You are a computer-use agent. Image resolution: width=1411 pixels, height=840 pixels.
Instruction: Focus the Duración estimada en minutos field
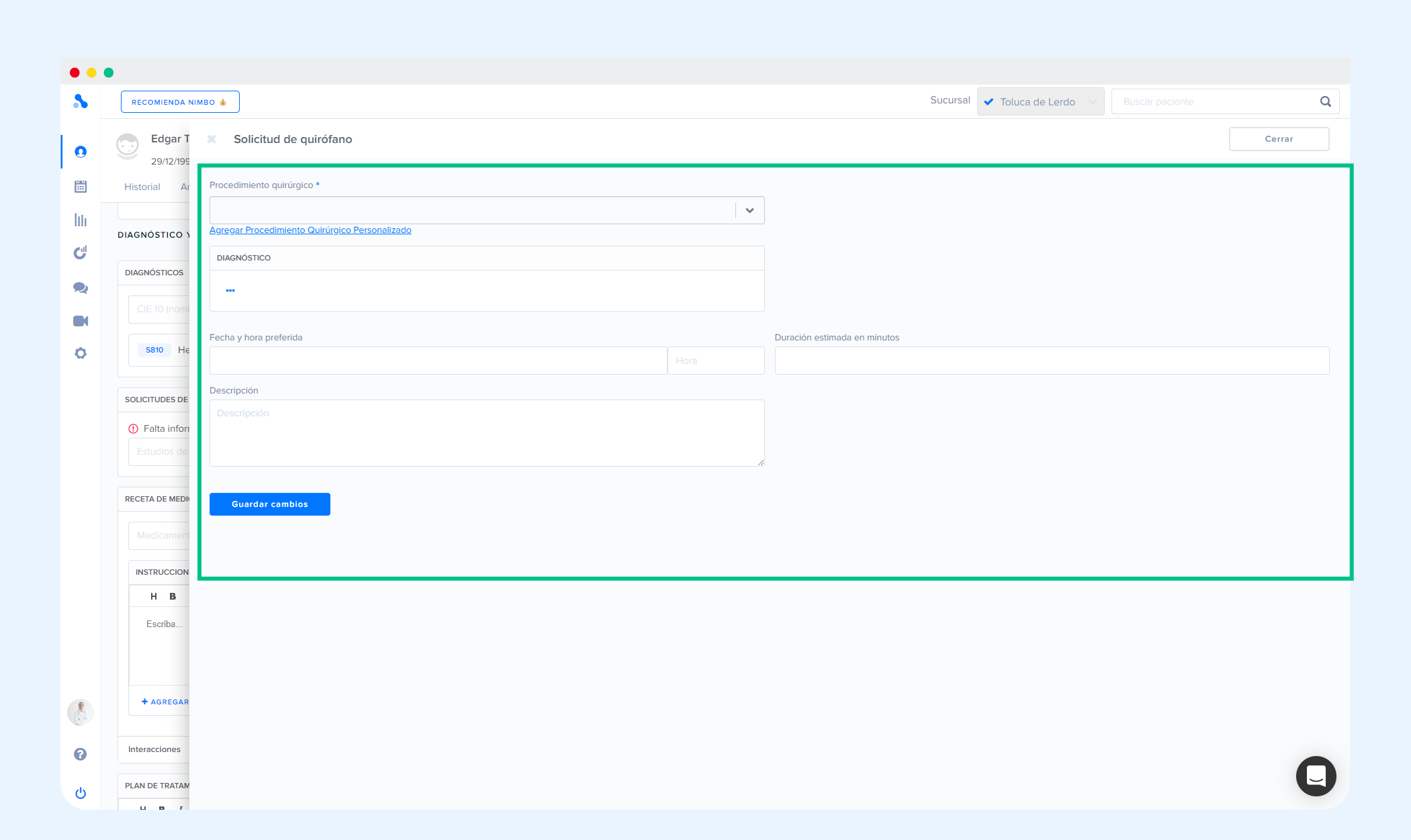pyautogui.click(x=1051, y=361)
